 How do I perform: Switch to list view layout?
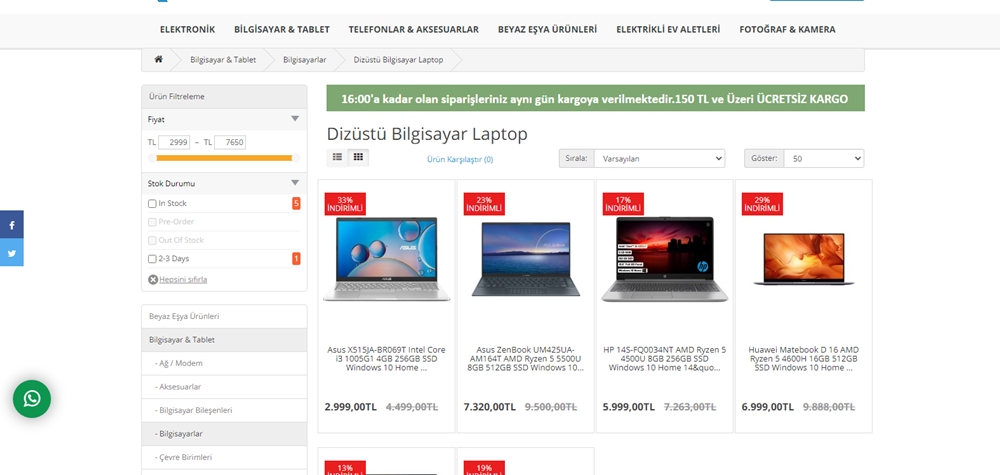pos(337,157)
